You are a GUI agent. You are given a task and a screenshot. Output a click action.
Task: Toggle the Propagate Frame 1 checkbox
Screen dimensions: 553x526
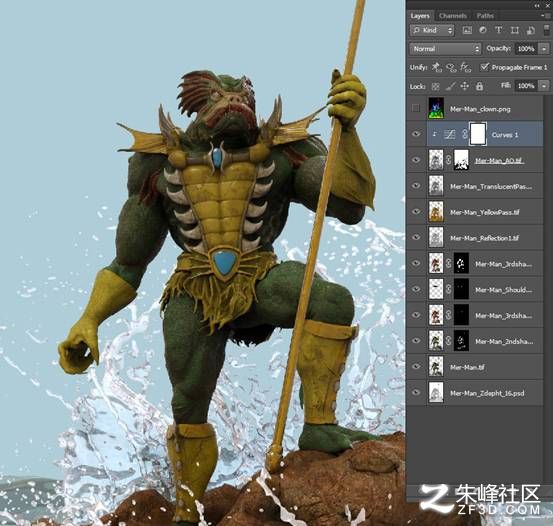point(485,67)
